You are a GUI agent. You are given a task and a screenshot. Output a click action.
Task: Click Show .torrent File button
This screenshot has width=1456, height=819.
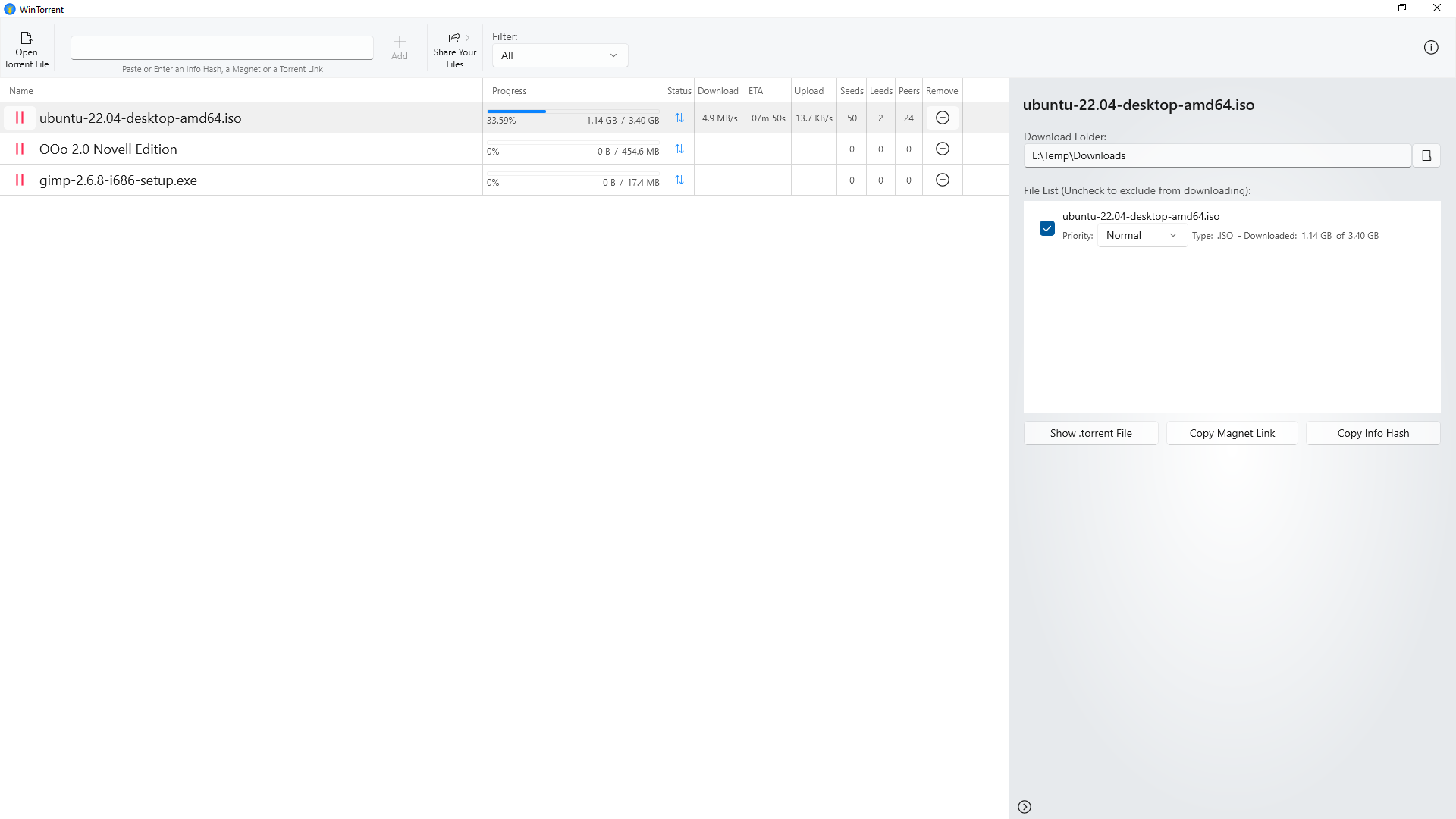pos(1090,434)
